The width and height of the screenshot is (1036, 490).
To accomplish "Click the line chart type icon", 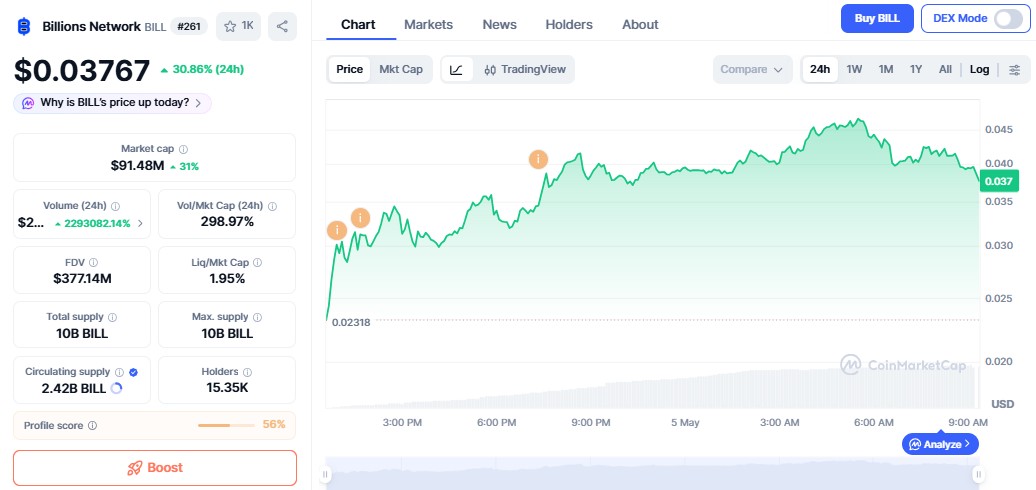I will (457, 69).
